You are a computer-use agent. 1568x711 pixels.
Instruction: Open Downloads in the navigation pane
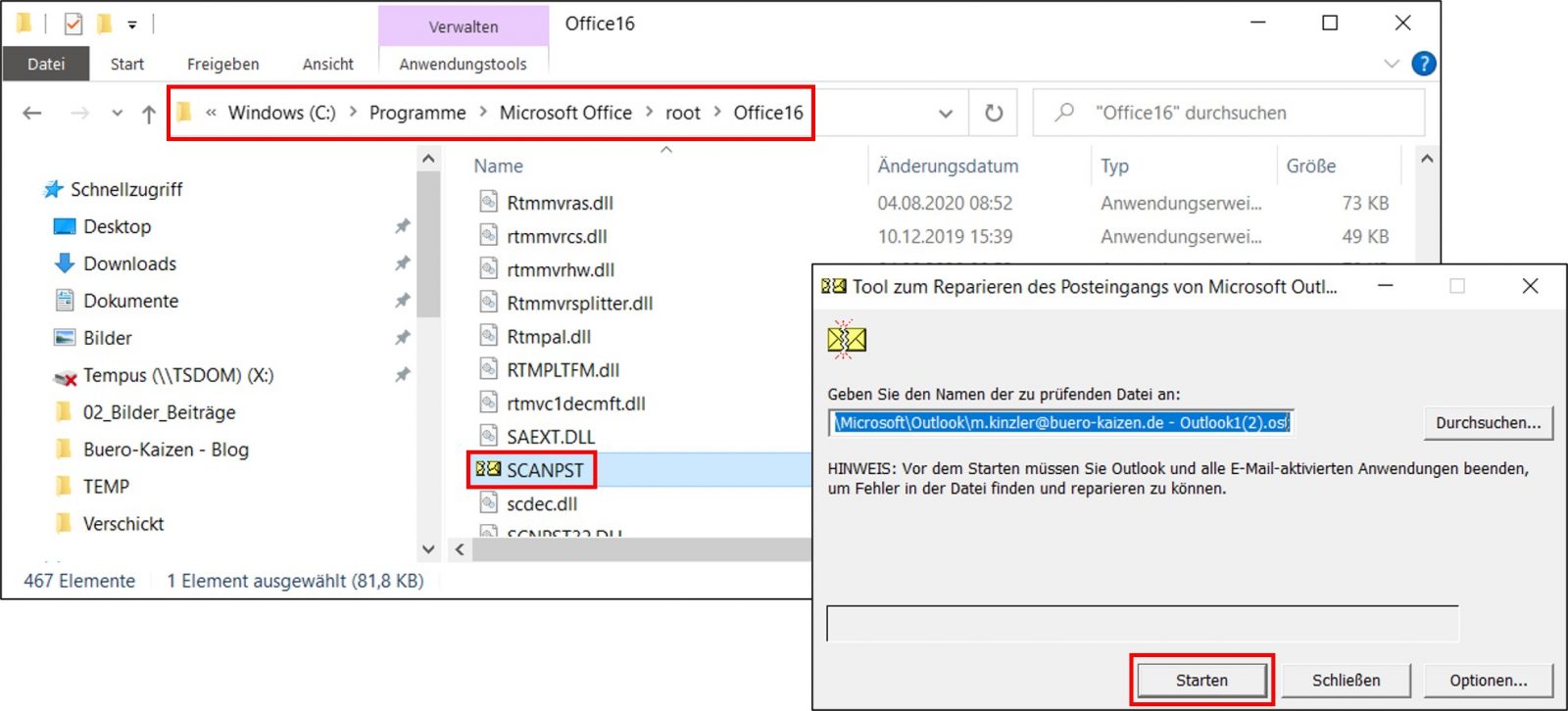130,263
